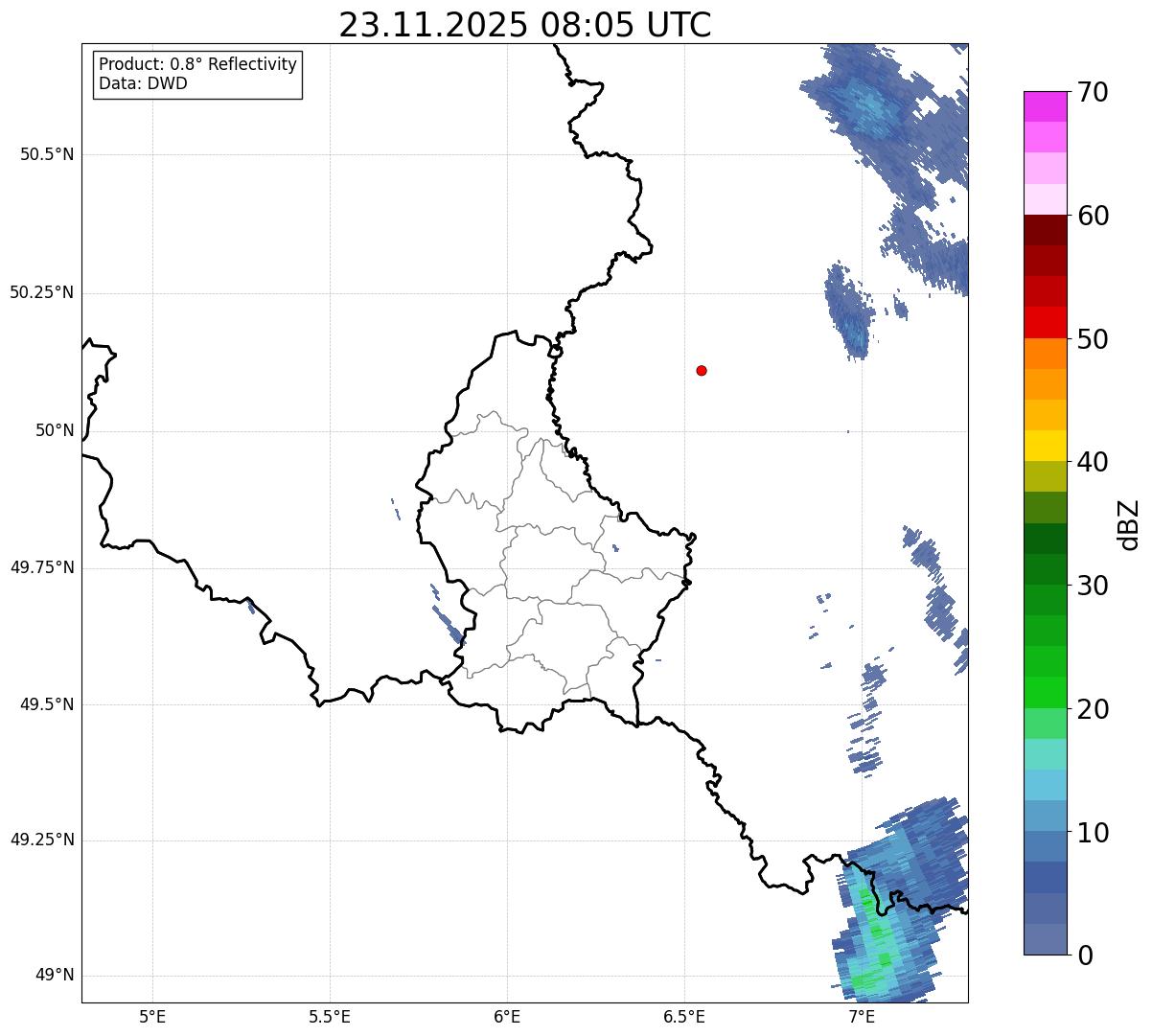Screen dimensions: 1152x1036
Task: Click the 6.5°E longitude label
Action: [x=684, y=1016]
